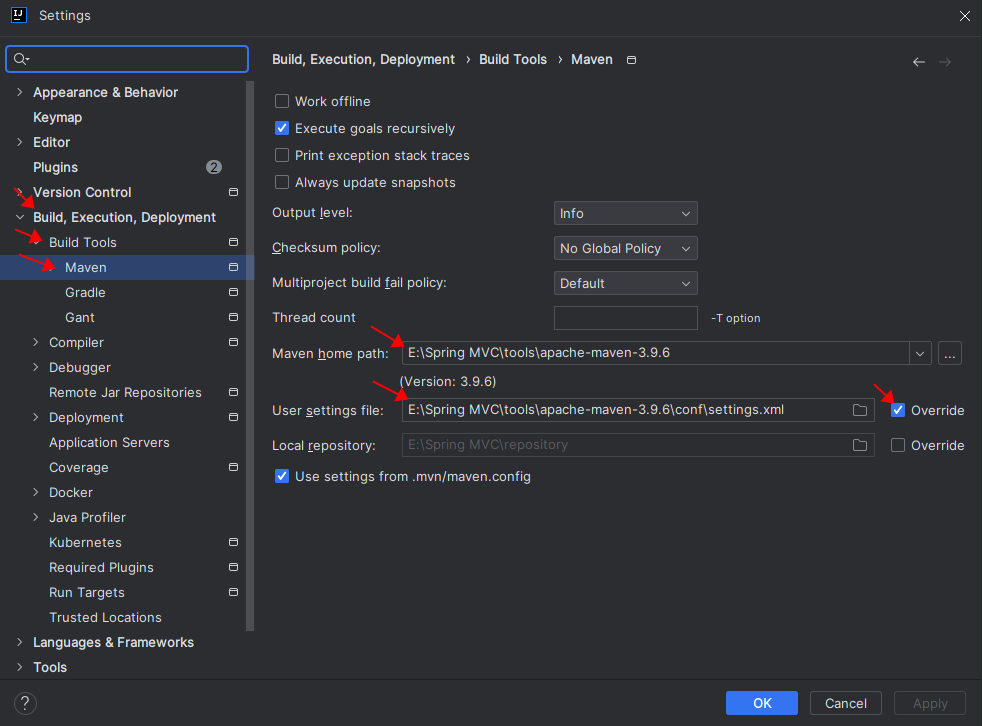Click the OK button

[762, 703]
